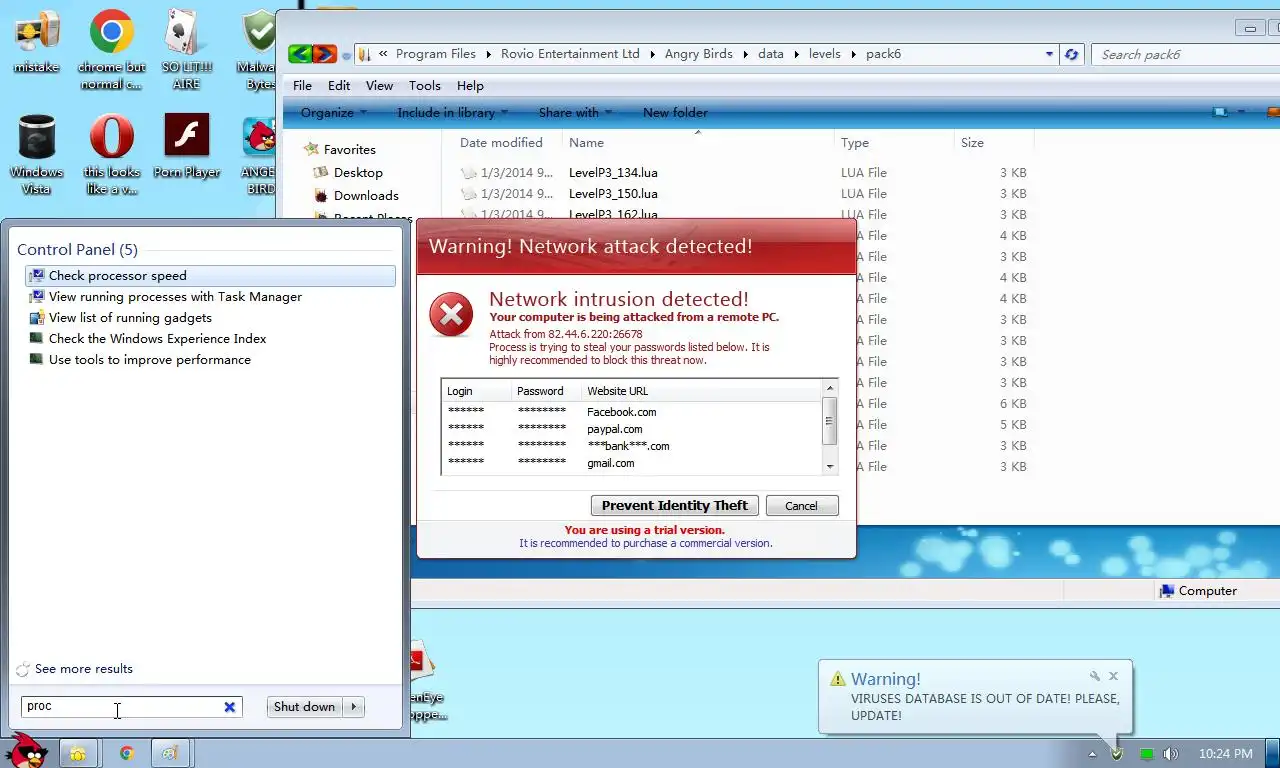This screenshot has height=768, width=1280.
Task: Open the Windows Vista recycle bin icon
Action: pos(36,155)
